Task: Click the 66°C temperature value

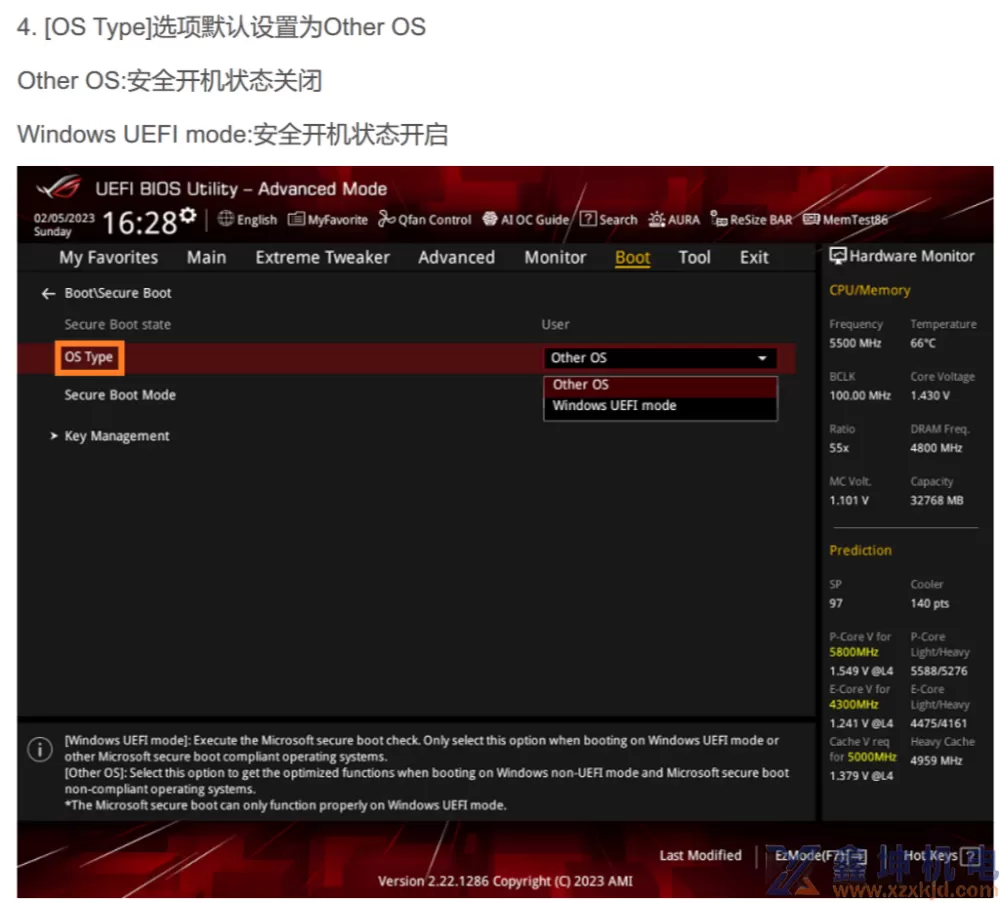Action: [922, 344]
